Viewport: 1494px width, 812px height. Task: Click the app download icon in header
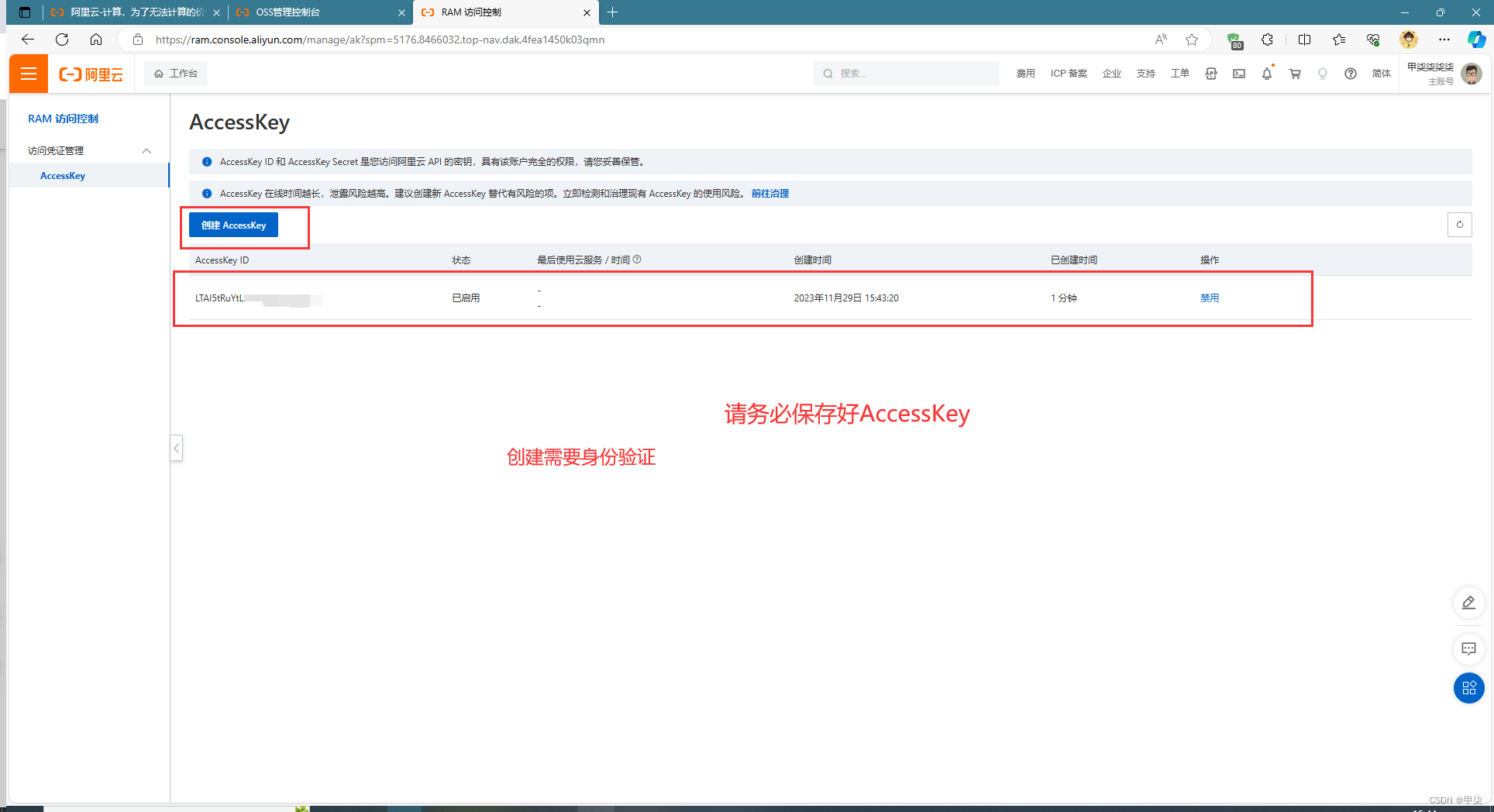pyautogui.click(x=1211, y=74)
